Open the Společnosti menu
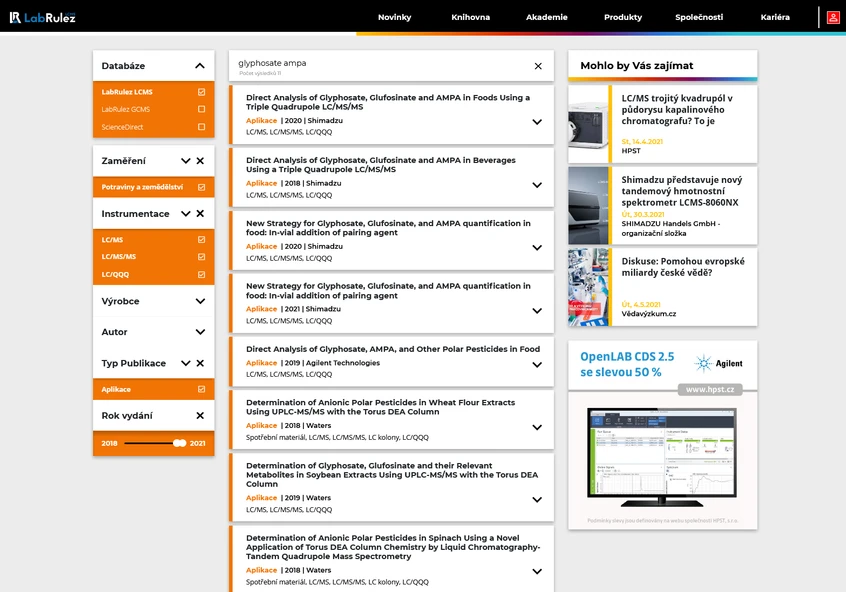Image resolution: width=846 pixels, height=592 pixels. pyautogui.click(x=699, y=17)
